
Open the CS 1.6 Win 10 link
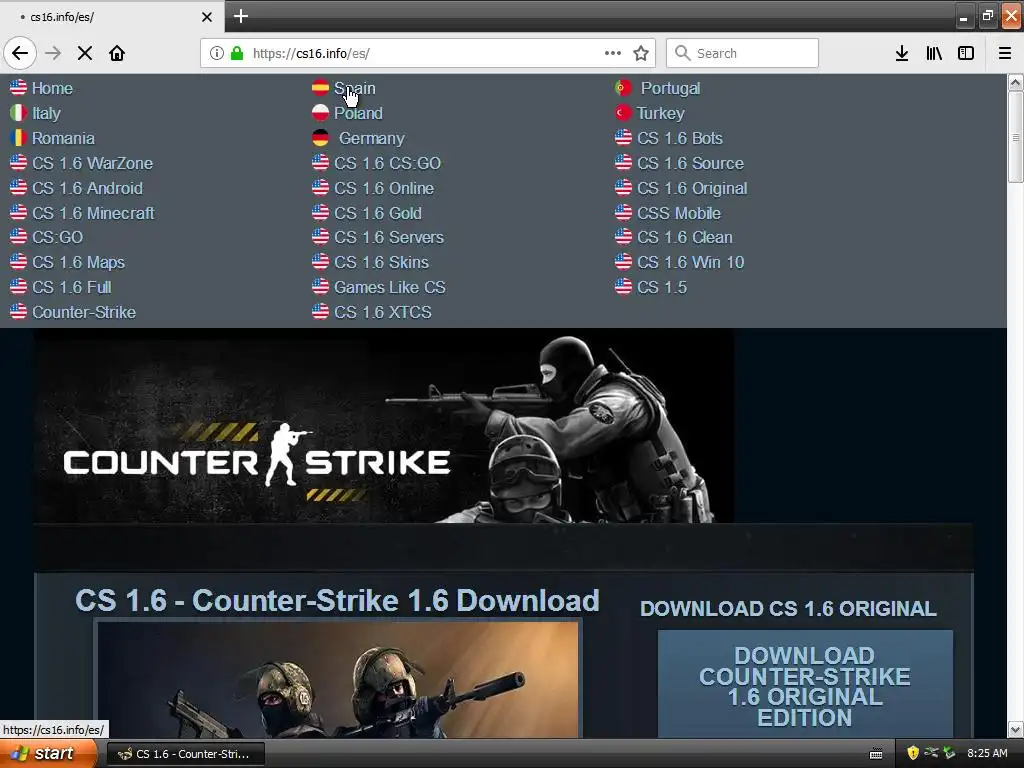tap(690, 262)
